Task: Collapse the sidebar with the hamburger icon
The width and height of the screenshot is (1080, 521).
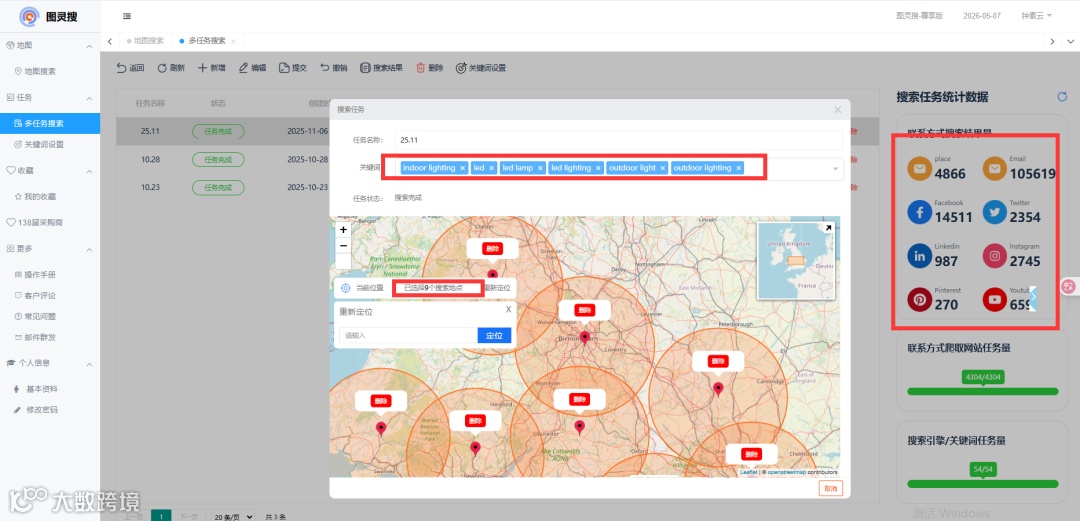Action: coord(127,16)
